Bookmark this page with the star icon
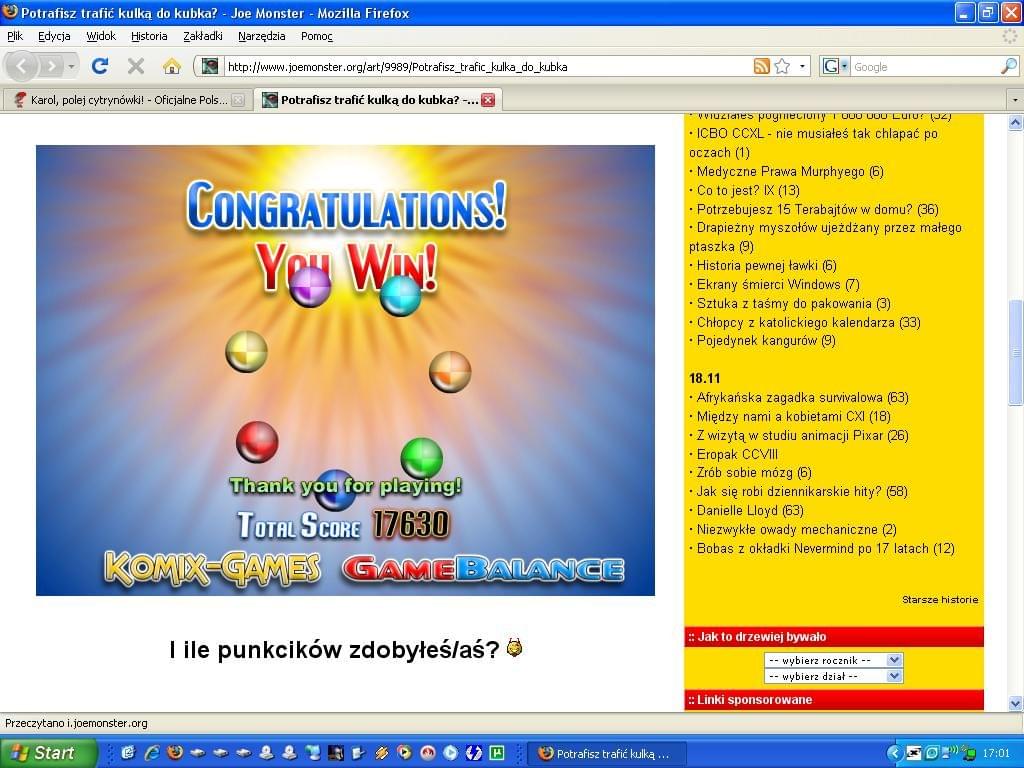The image size is (1024, 768). point(782,66)
